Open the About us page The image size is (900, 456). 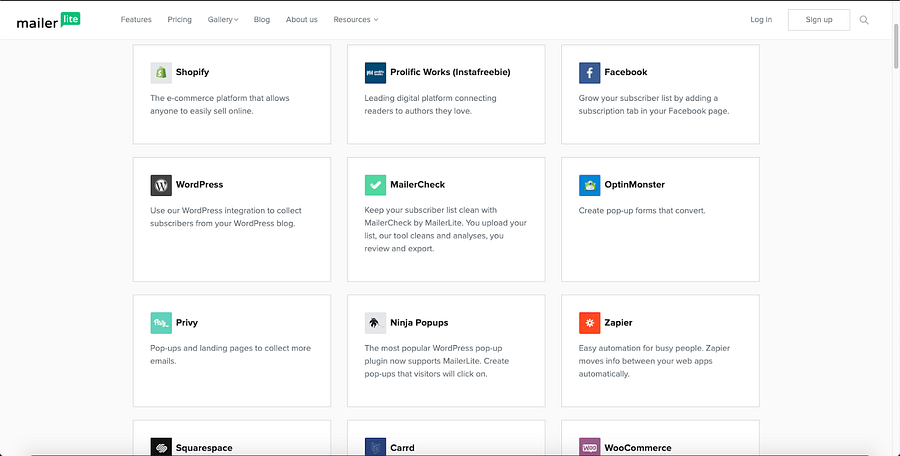(301, 19)
